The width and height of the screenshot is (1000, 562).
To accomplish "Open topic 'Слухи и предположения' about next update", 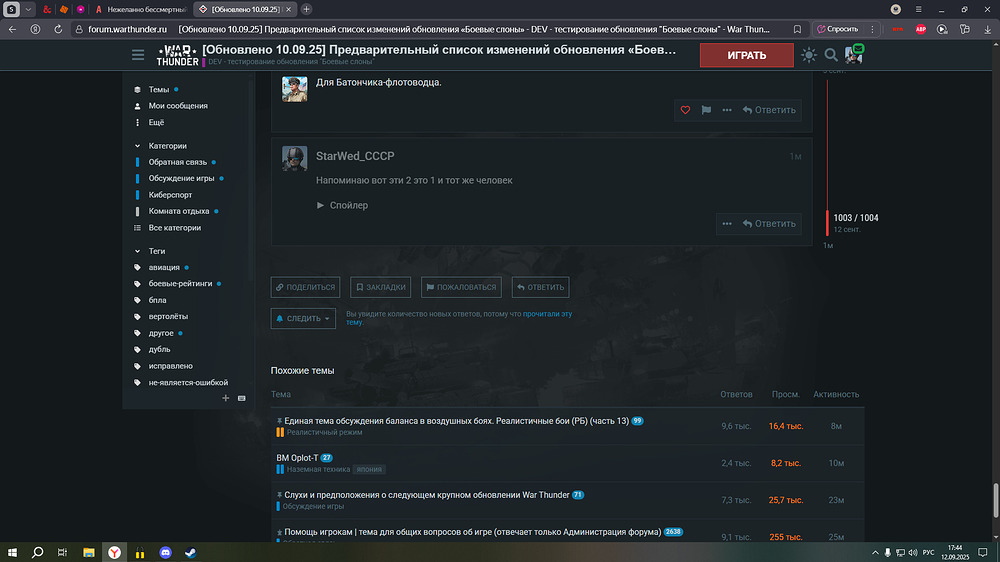I will [x=427, y=494].
